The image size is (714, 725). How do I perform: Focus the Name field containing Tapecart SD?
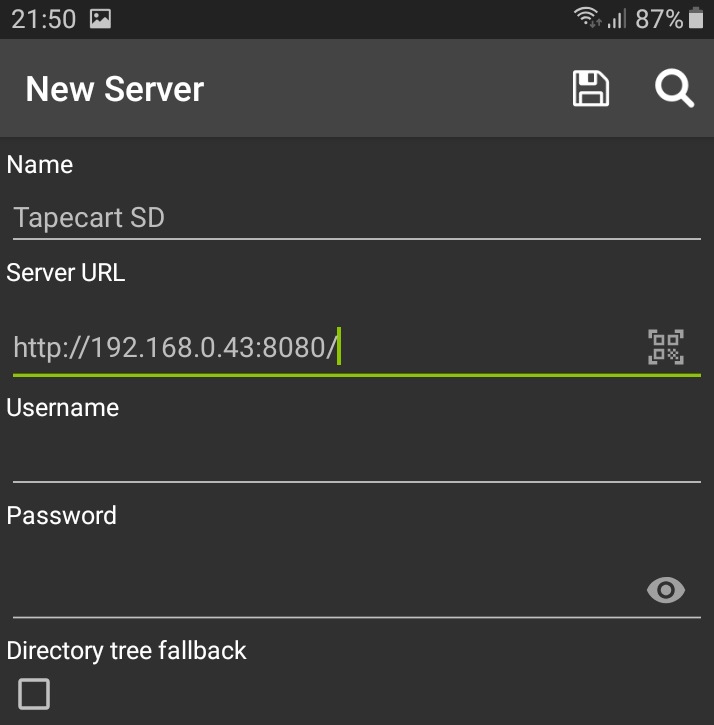click(x=357, y=217)
